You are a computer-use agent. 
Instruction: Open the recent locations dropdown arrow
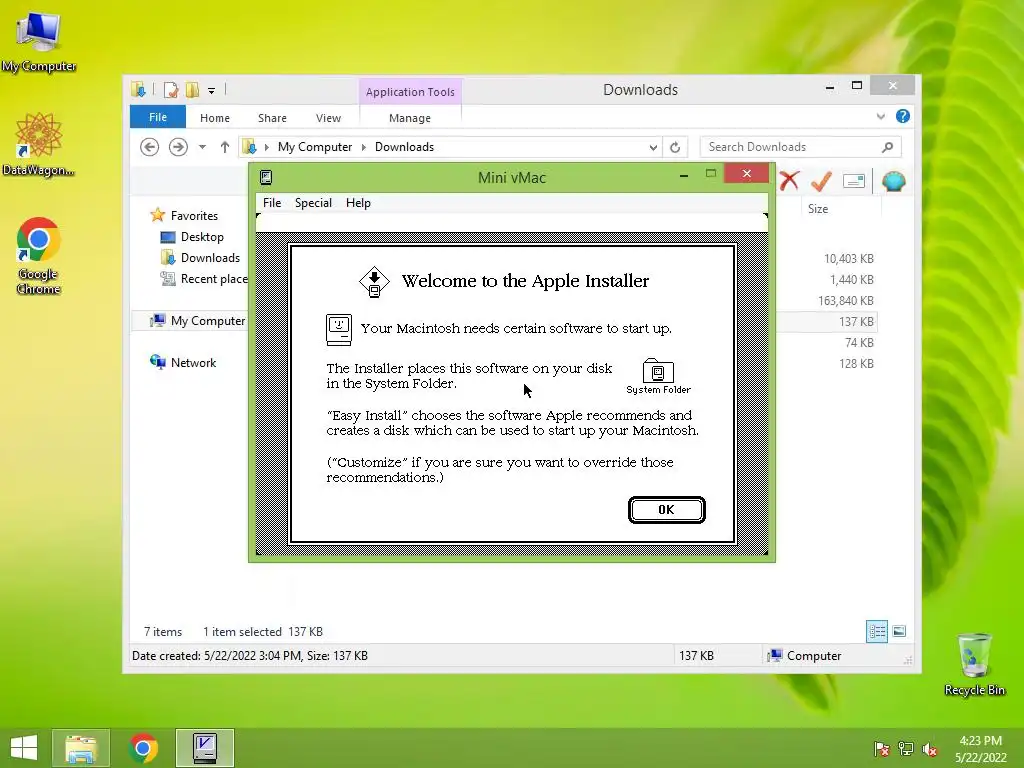coord(202,147)
